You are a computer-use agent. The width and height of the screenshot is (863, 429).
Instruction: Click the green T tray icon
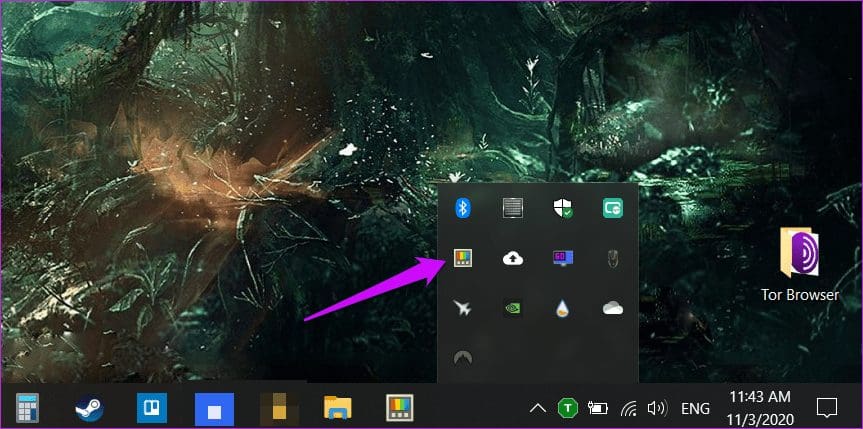(567, 408)
